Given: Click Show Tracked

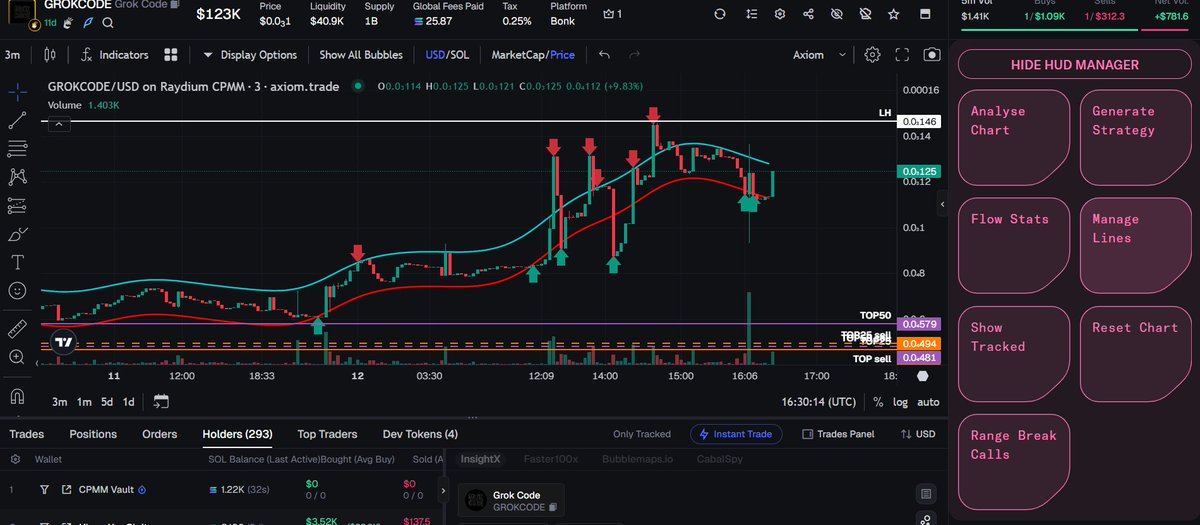Looking at the screenshot, I should coord(1013,354).
